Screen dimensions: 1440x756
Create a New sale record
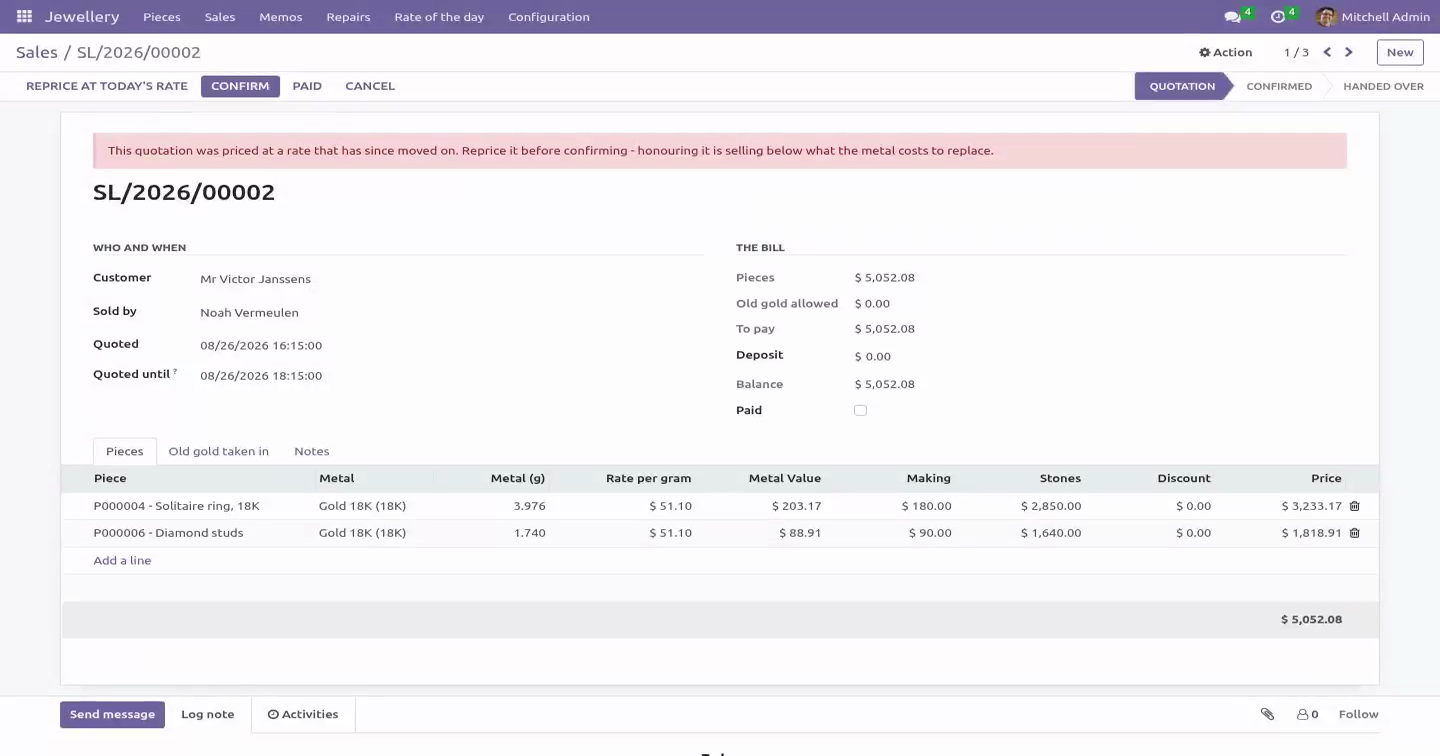click(1400, 52)
